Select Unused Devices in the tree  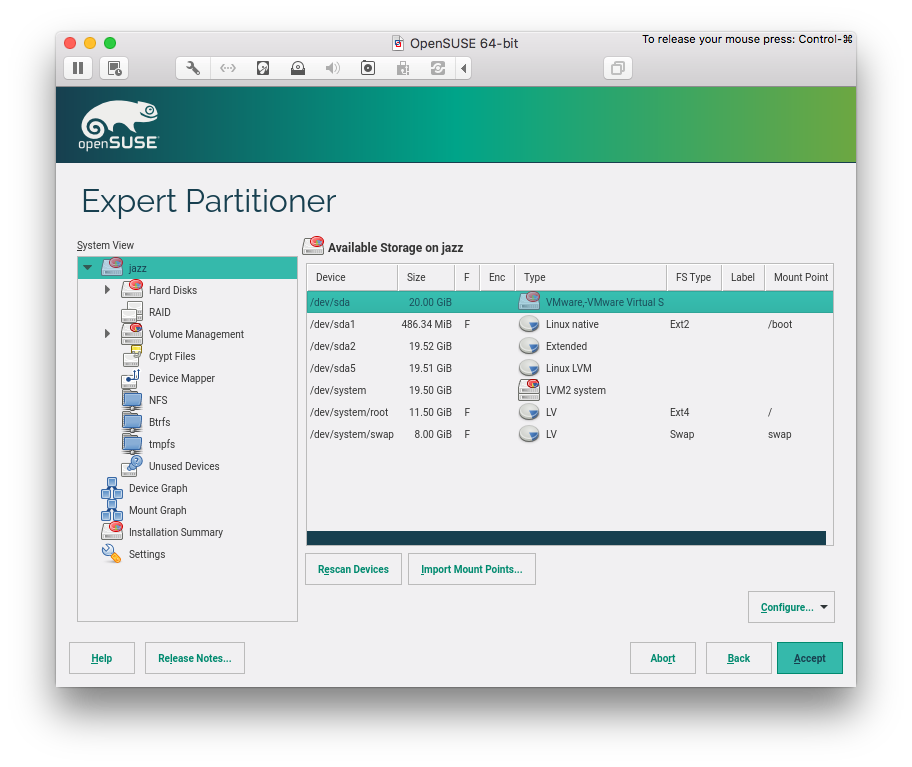(184, 466)
